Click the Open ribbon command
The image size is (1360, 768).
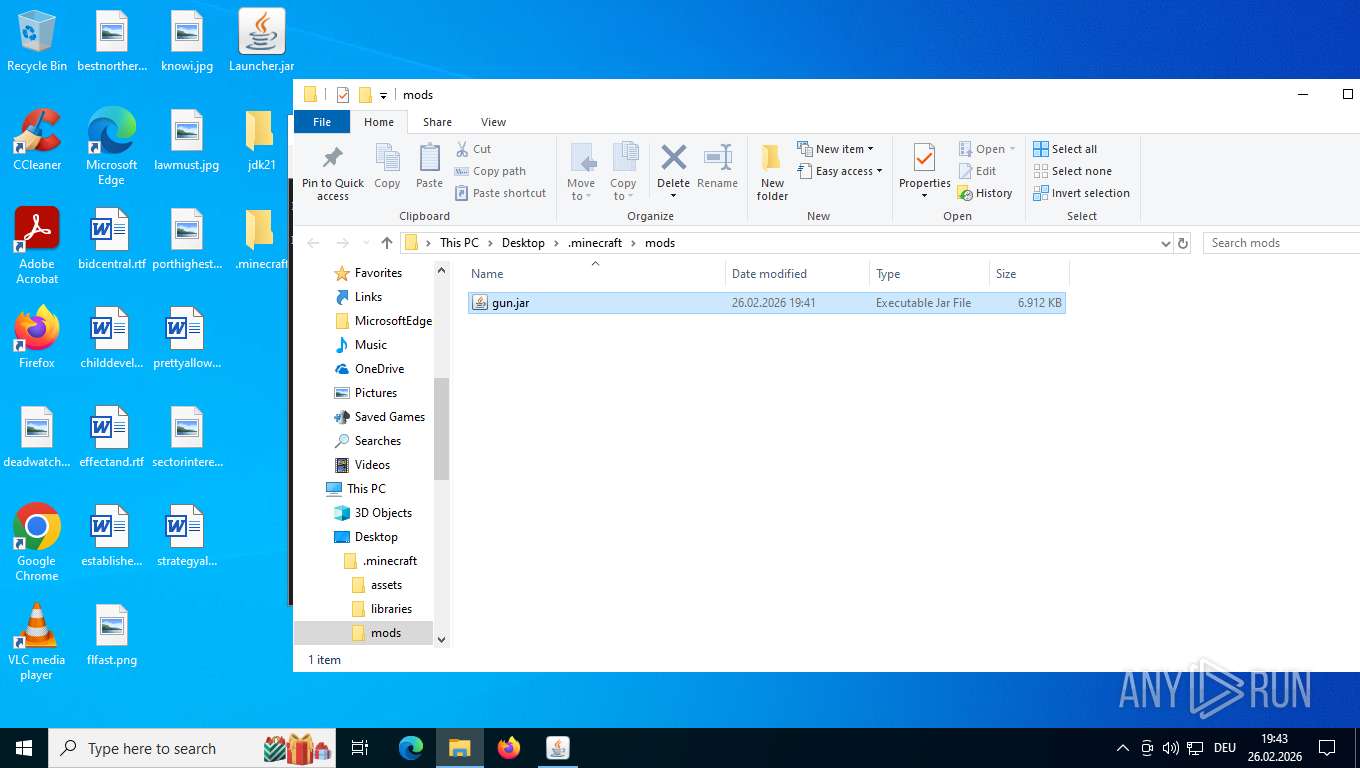(987, 149)
